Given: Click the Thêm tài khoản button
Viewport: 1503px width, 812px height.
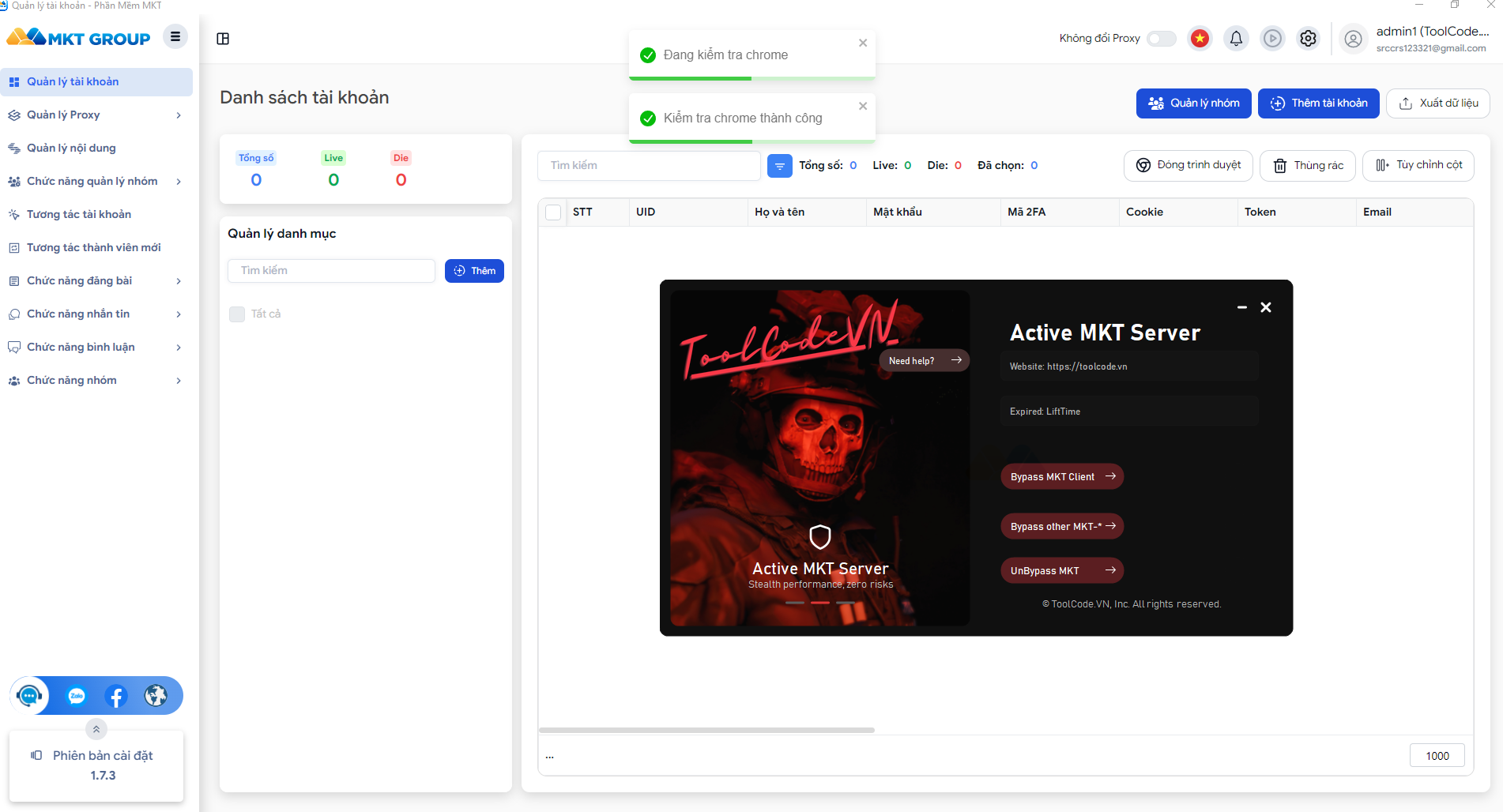Looking at the screenshot, I should coord(1318,103).
